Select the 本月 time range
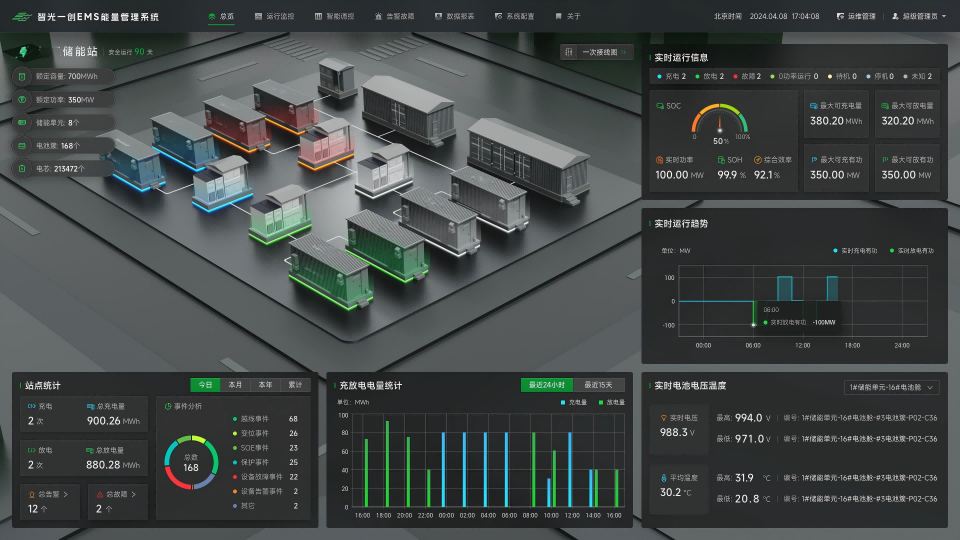This screenshot has width=960, height=540. tap(235, 384)
